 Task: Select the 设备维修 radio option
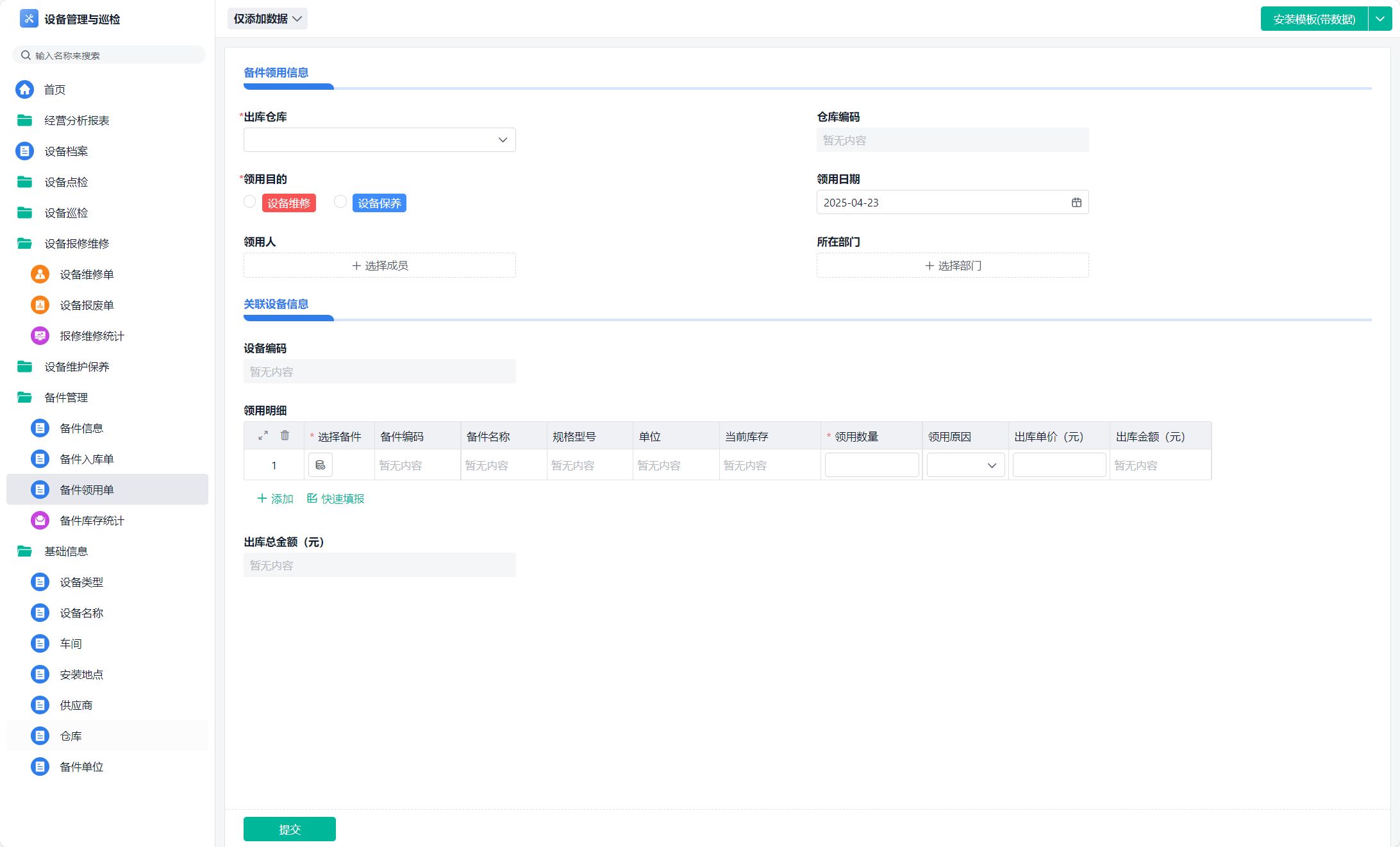click(x=250, y=202)
